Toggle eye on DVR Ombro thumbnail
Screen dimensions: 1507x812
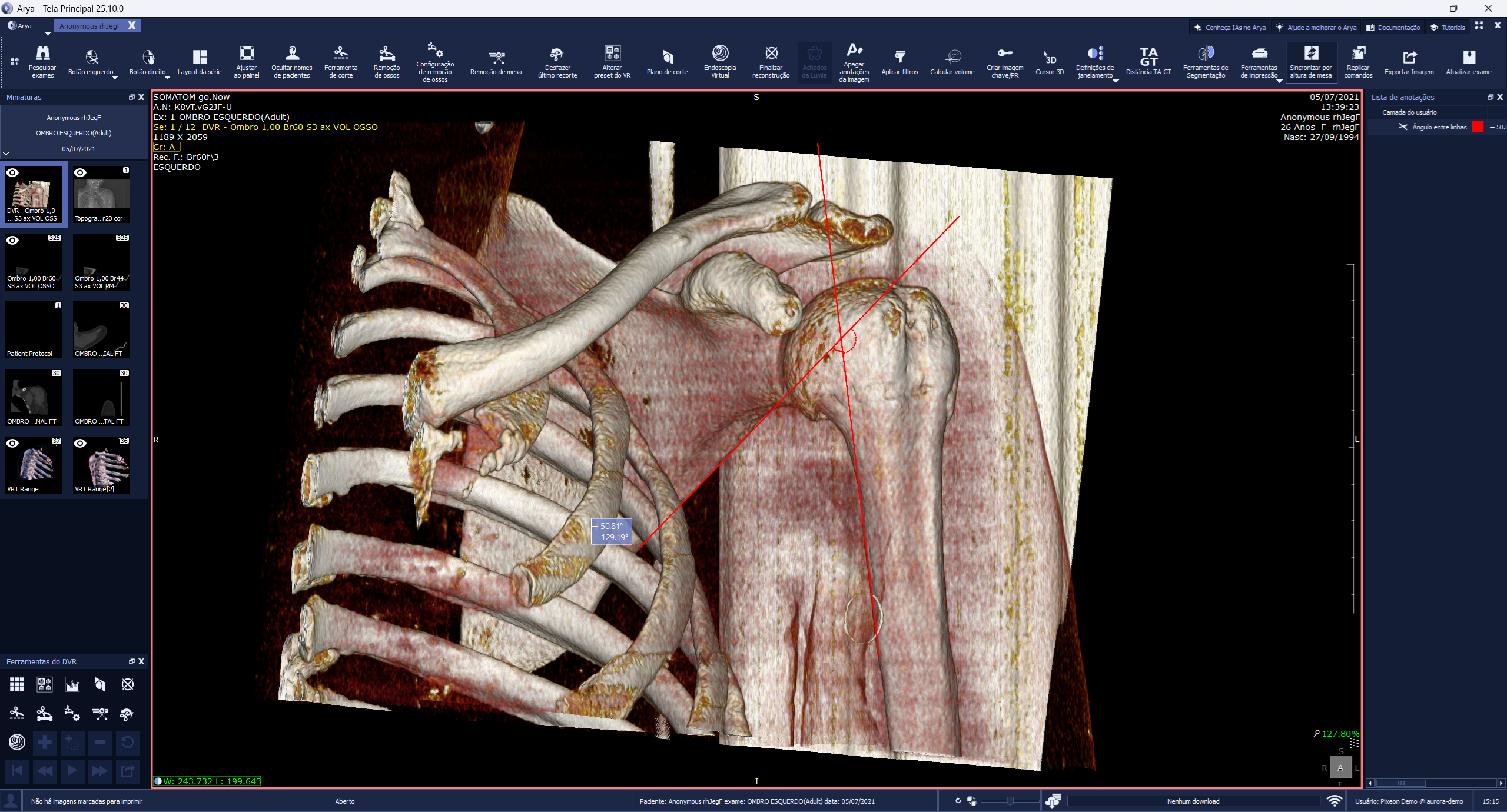coord(12,172)
